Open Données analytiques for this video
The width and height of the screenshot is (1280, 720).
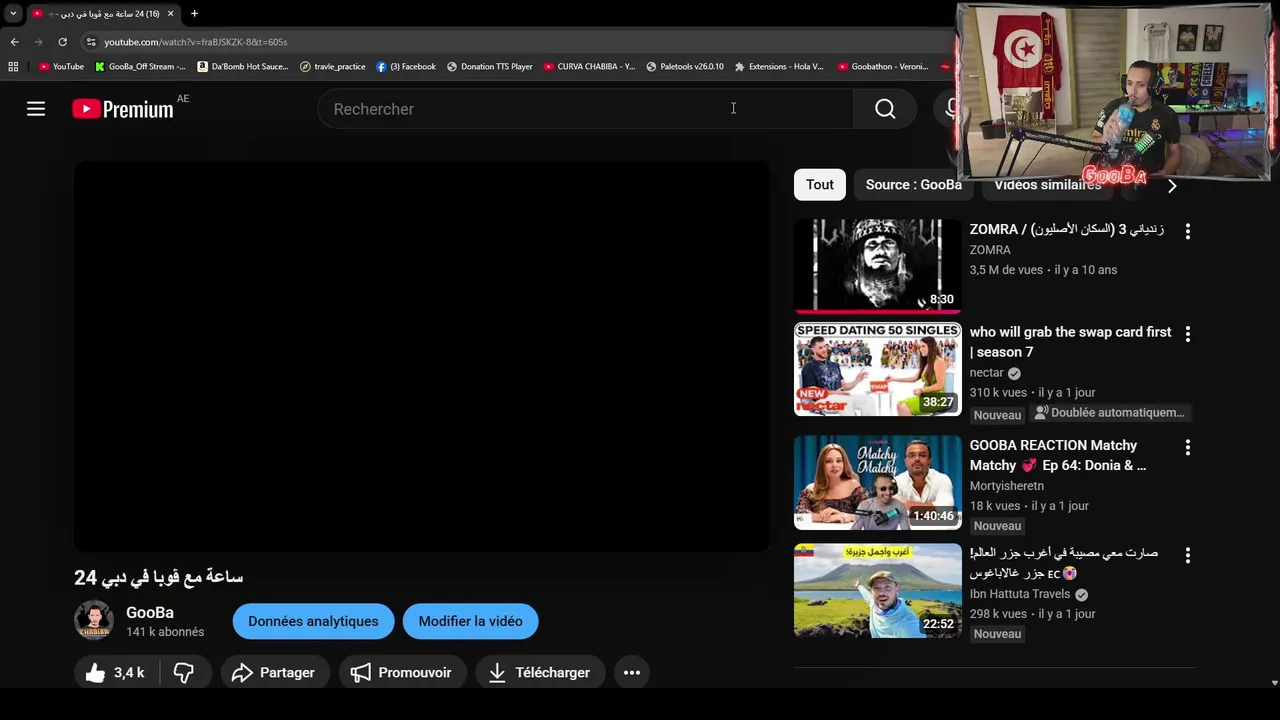pos(313,621)
